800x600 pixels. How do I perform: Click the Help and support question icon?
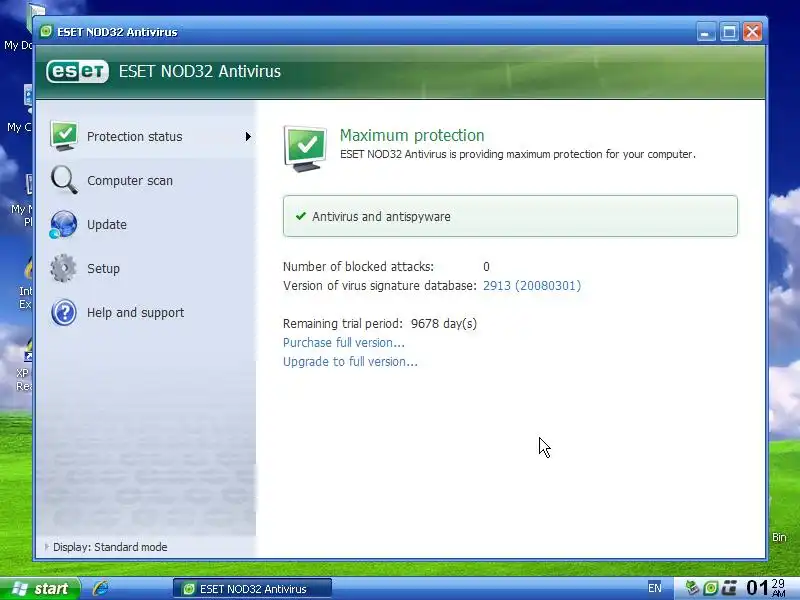coord(64,312)
